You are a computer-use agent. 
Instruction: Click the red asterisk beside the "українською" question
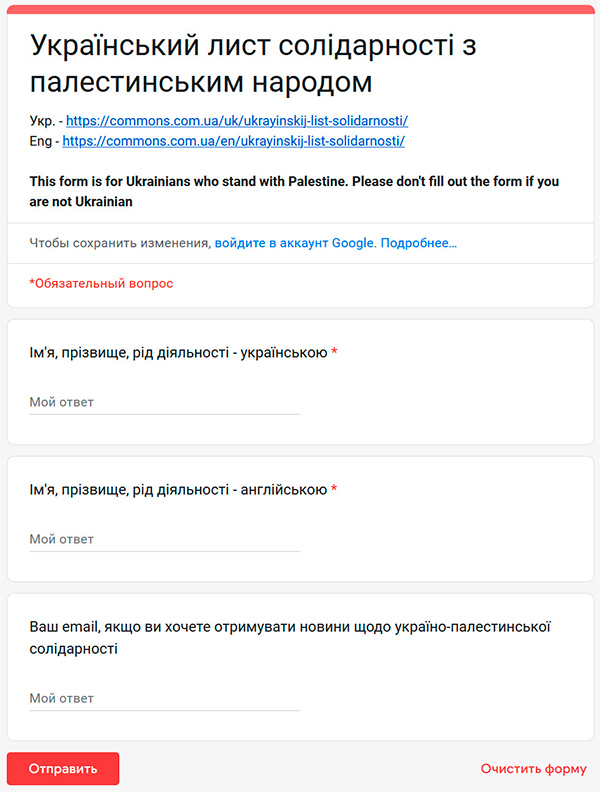pos(334,353)
